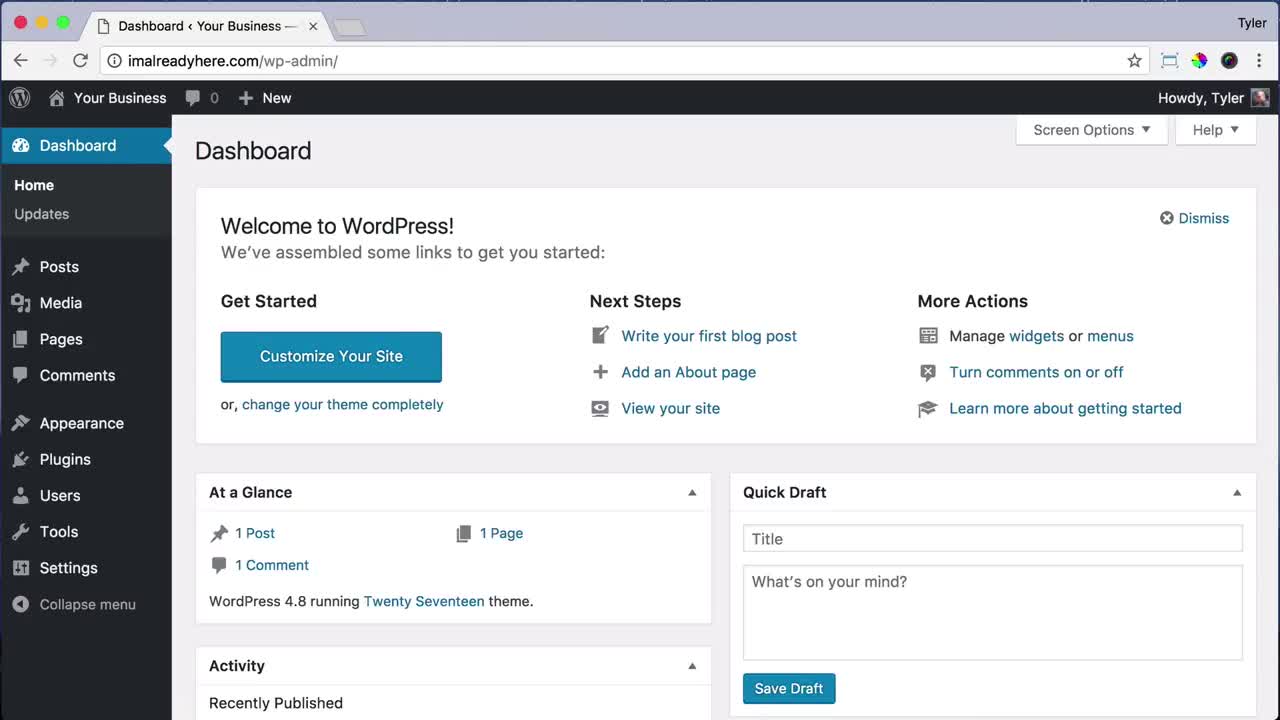Click the bookmark star in address bar
This screenshot has height=720, width=1280.
click(1134, 61)
